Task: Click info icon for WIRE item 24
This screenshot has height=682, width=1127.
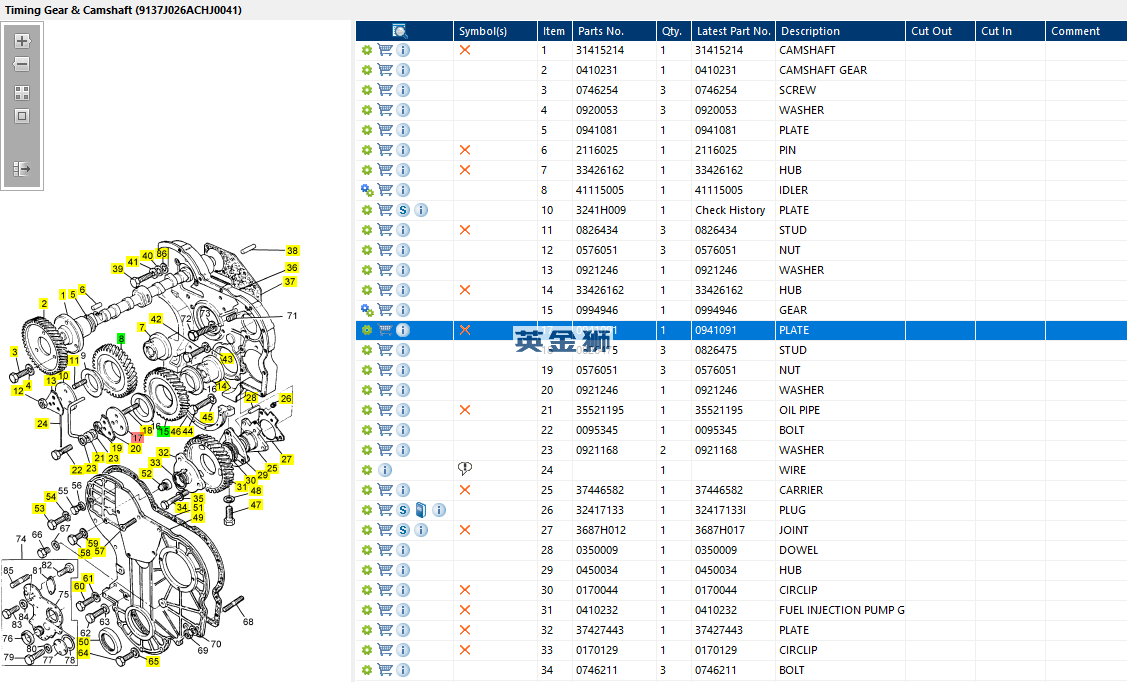Action: pyautogui.click(x=385, y=470)
